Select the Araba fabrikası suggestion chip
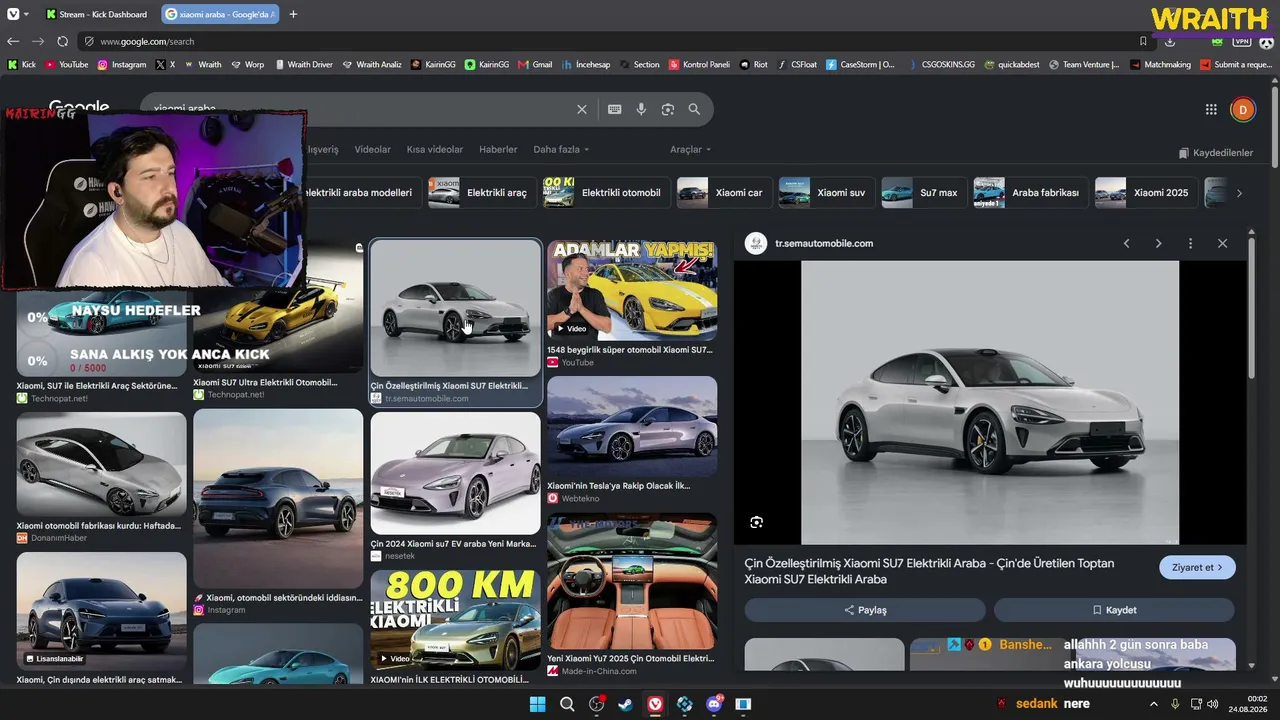Image resolution: width=1280 pixels, height=720 pixels. (1031, 193)
